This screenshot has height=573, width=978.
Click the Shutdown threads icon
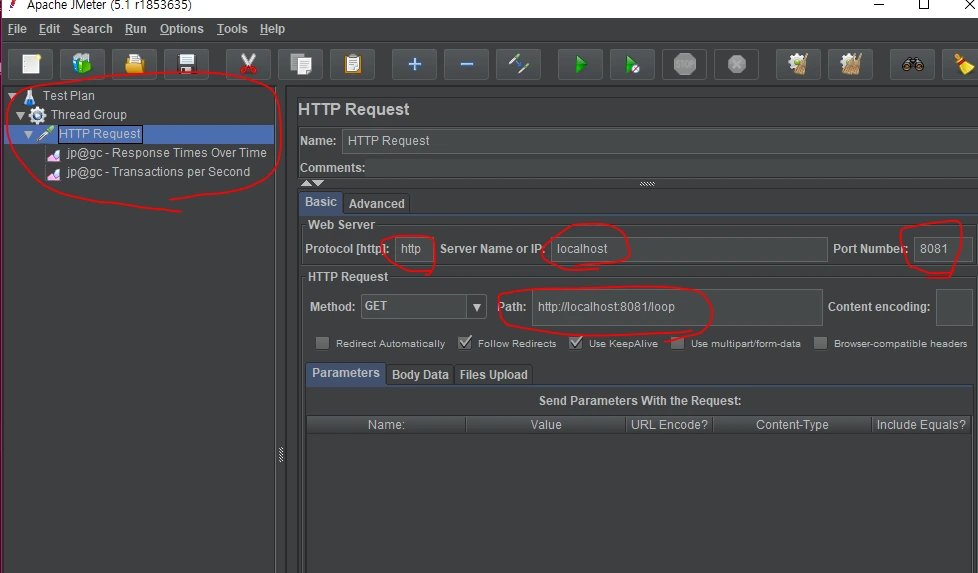tap(737, 64)
